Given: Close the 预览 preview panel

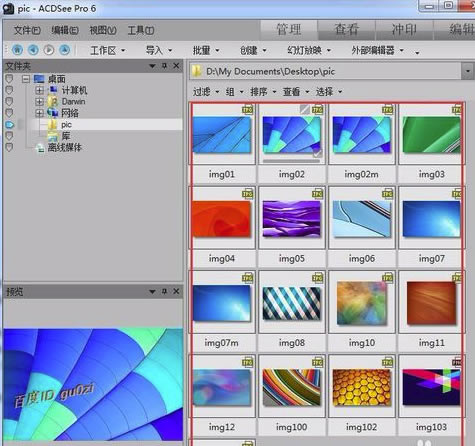Looking at the screenshot, I should pyautogui.click(x=176, y=292).
